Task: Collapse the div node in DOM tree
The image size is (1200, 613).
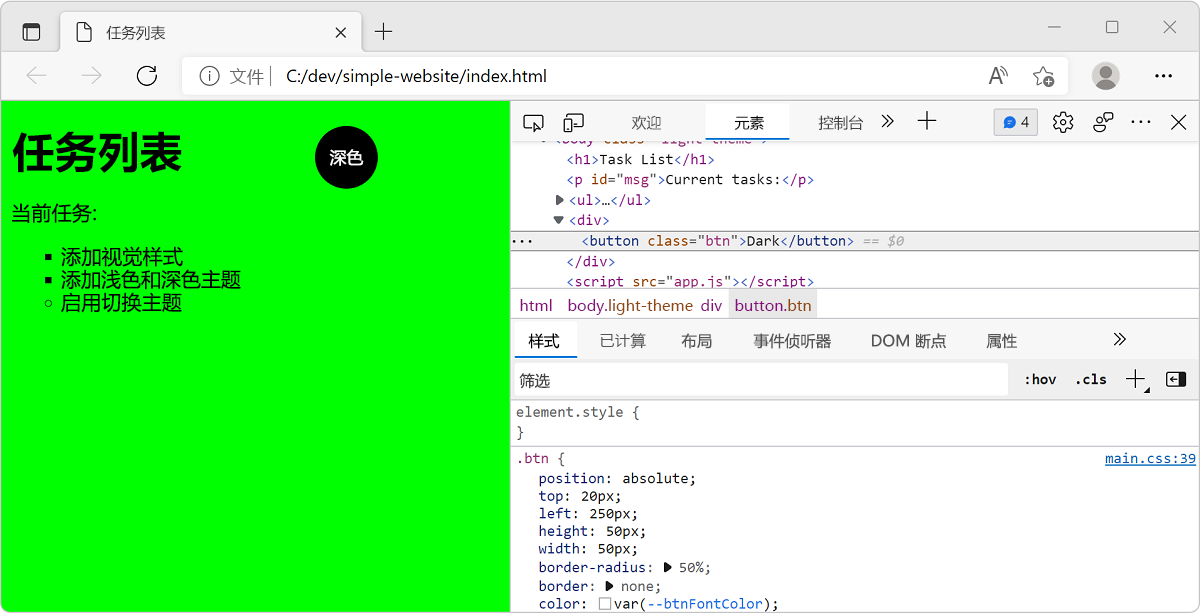Action: pos(559,220)
